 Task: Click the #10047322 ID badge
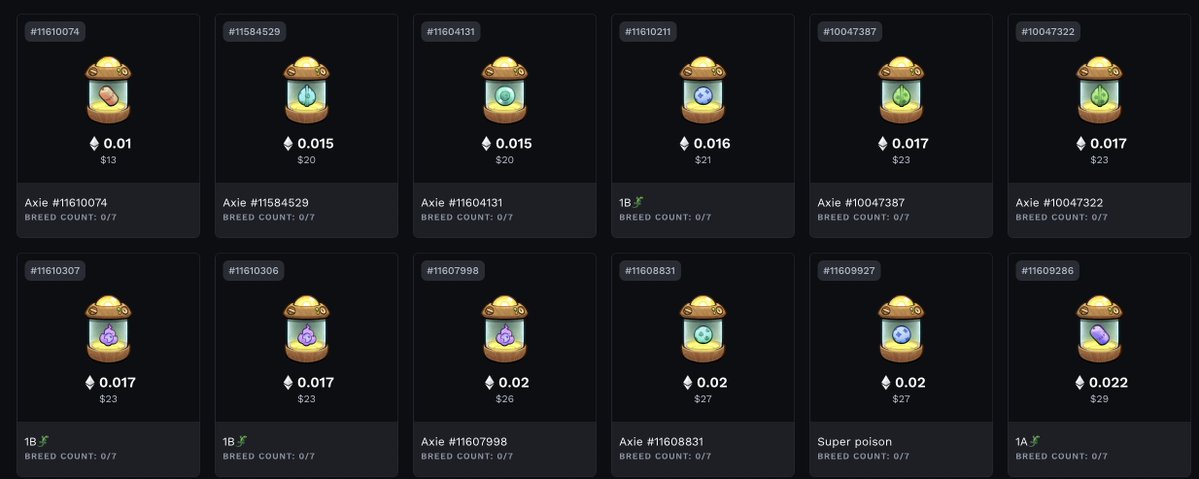tap(1048, 31)
